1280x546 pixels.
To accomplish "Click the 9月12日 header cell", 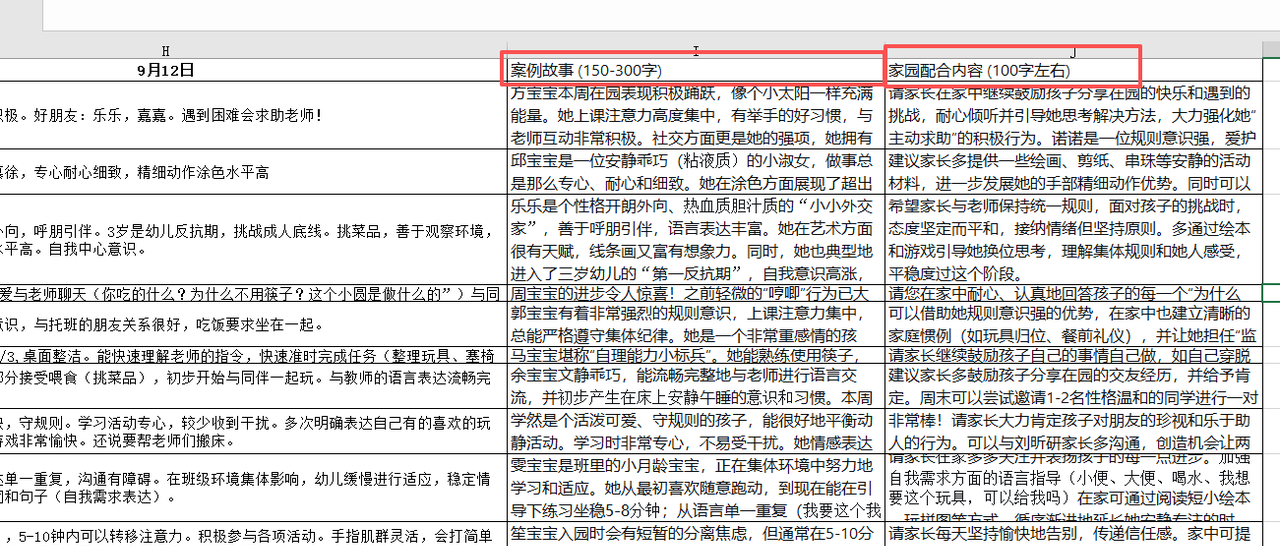I will point(165,70).
